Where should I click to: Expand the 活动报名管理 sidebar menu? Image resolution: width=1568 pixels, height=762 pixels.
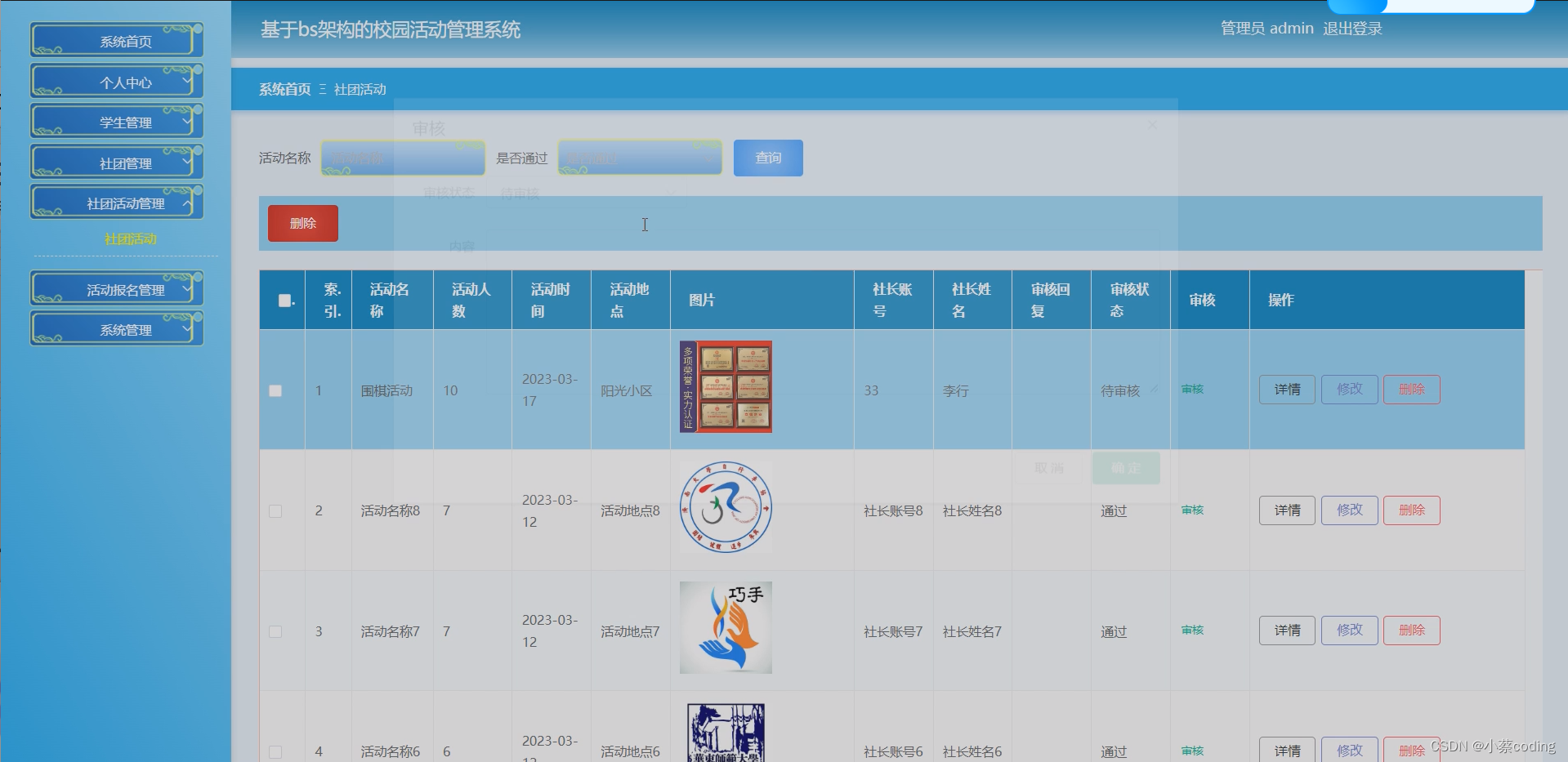click(117, 289)
